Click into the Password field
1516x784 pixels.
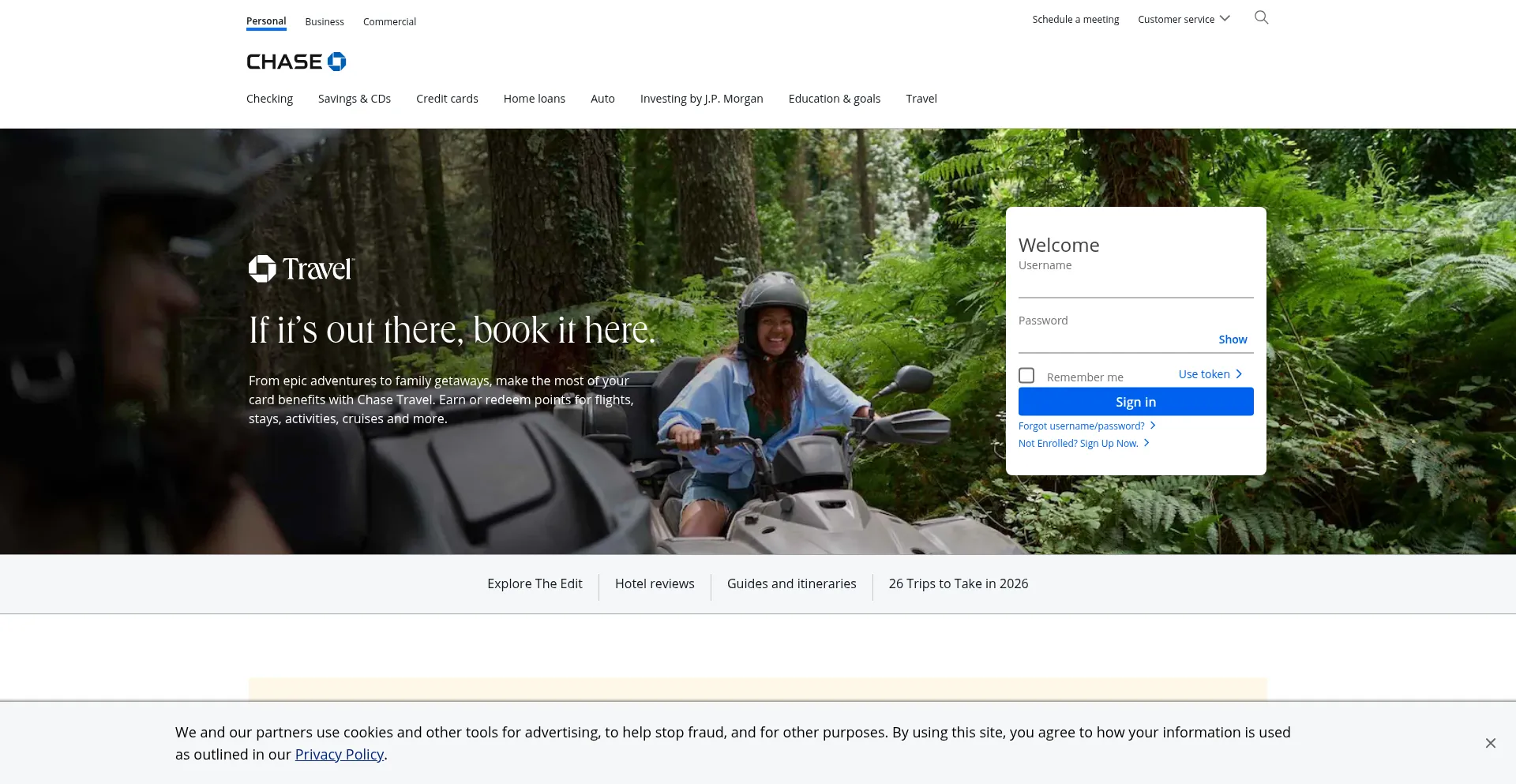pos(1115,340)
